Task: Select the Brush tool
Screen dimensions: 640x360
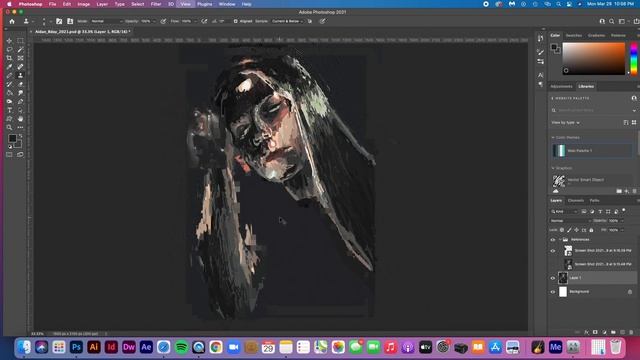Action: 9,76
